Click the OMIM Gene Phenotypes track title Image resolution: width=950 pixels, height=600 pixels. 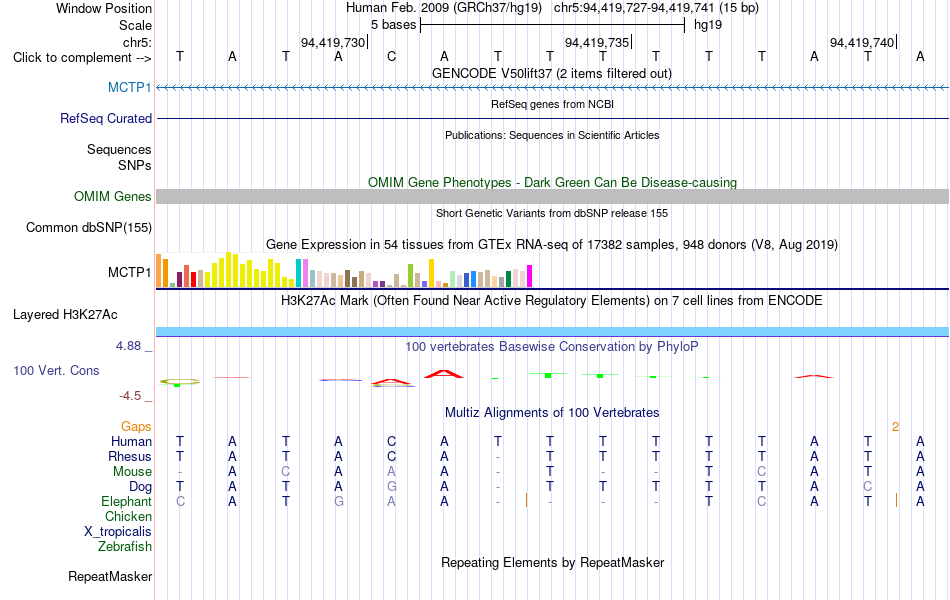(x=553, y=182)
